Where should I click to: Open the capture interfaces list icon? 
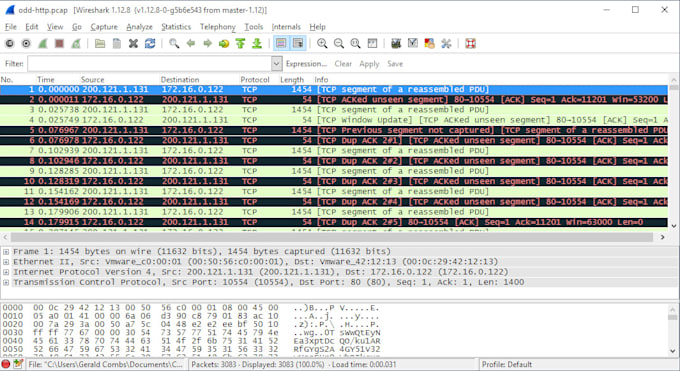[10, 43]
